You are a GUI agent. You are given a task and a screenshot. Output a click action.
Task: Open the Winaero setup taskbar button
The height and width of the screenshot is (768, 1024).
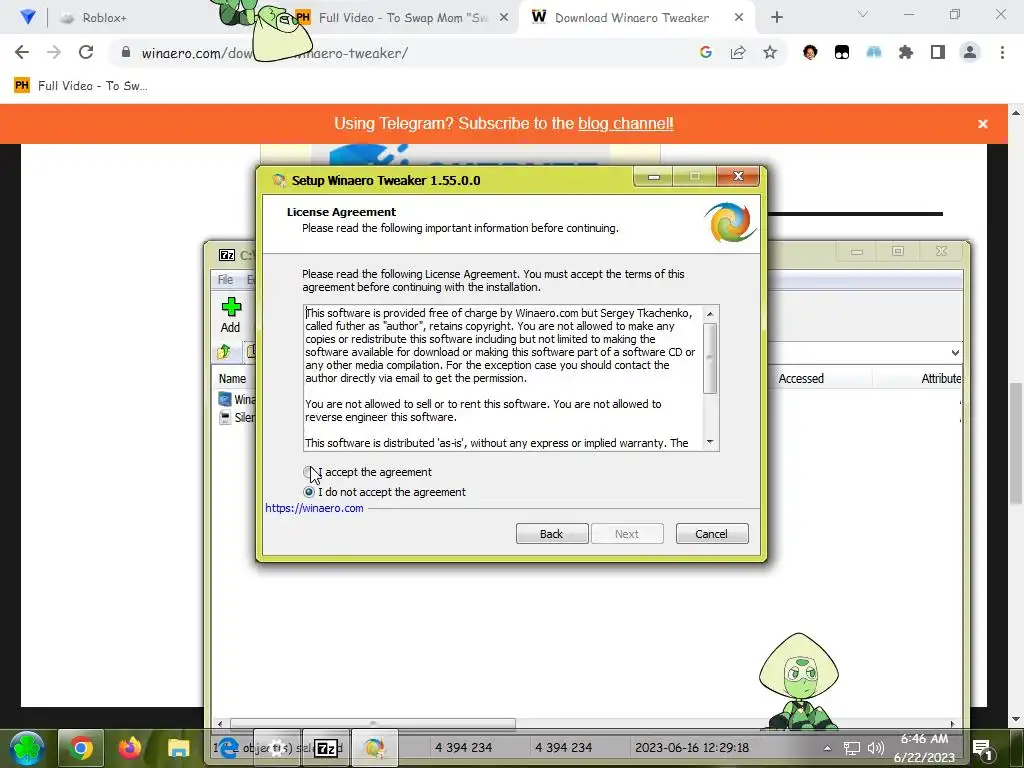point(374,748)
